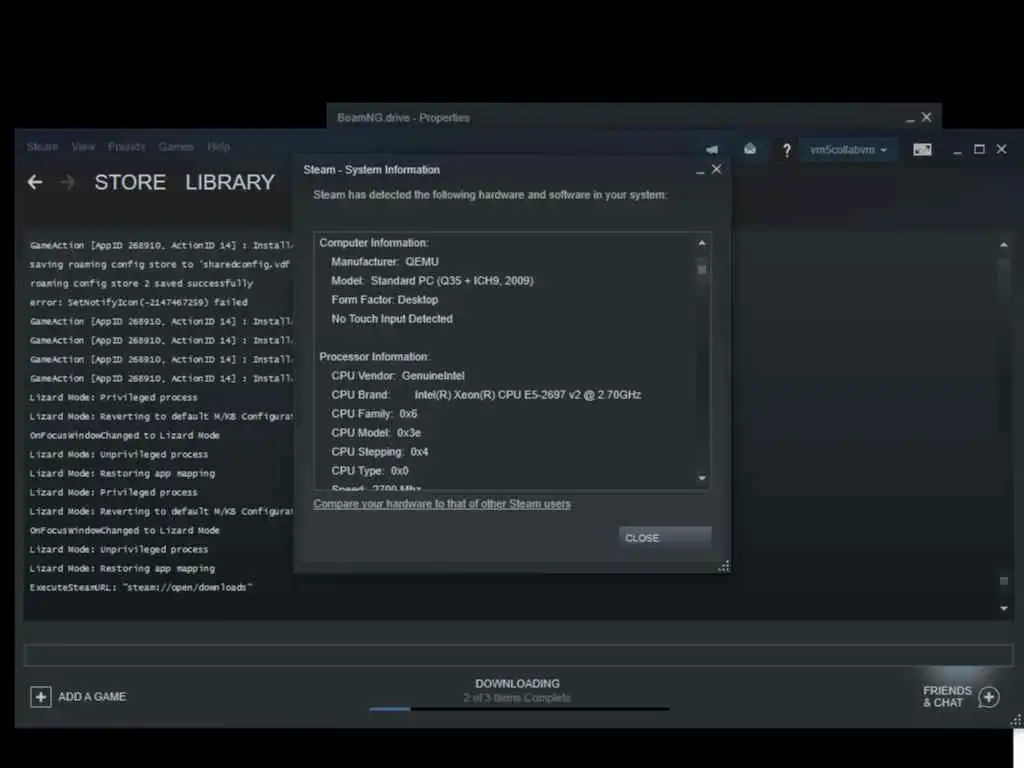Click the console scroll up arrow
The width and height of the screenshot is (1024, 768).
[1004, 245]
